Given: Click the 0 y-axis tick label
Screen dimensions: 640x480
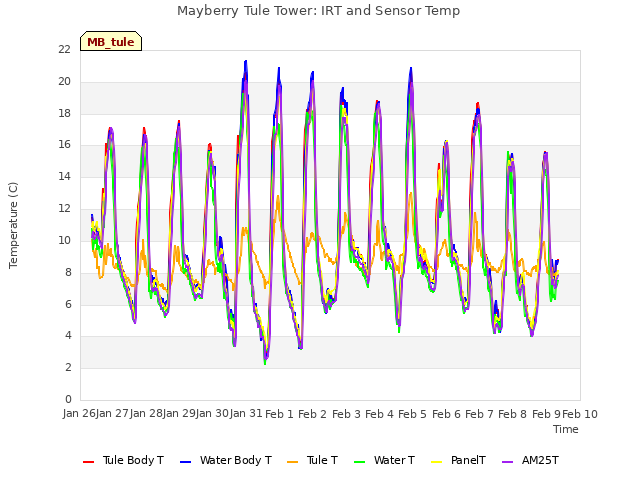Looking at the screenshot, I should [68, 399].
